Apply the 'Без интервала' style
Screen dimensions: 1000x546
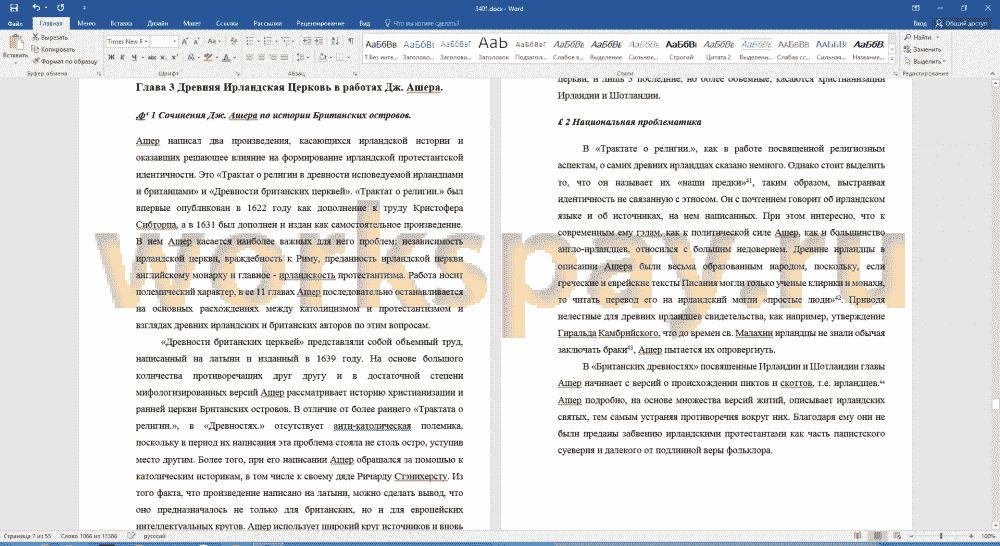tap(381, 49)
